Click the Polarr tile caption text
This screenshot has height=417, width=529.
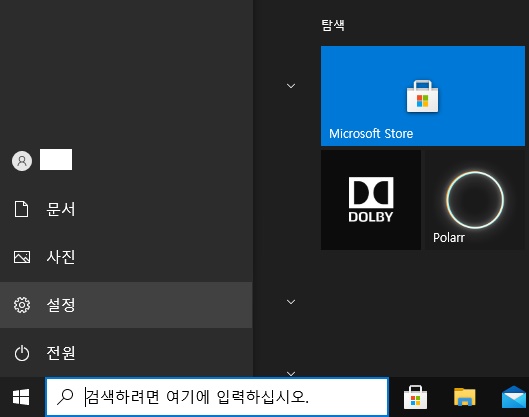coord(449,238)
